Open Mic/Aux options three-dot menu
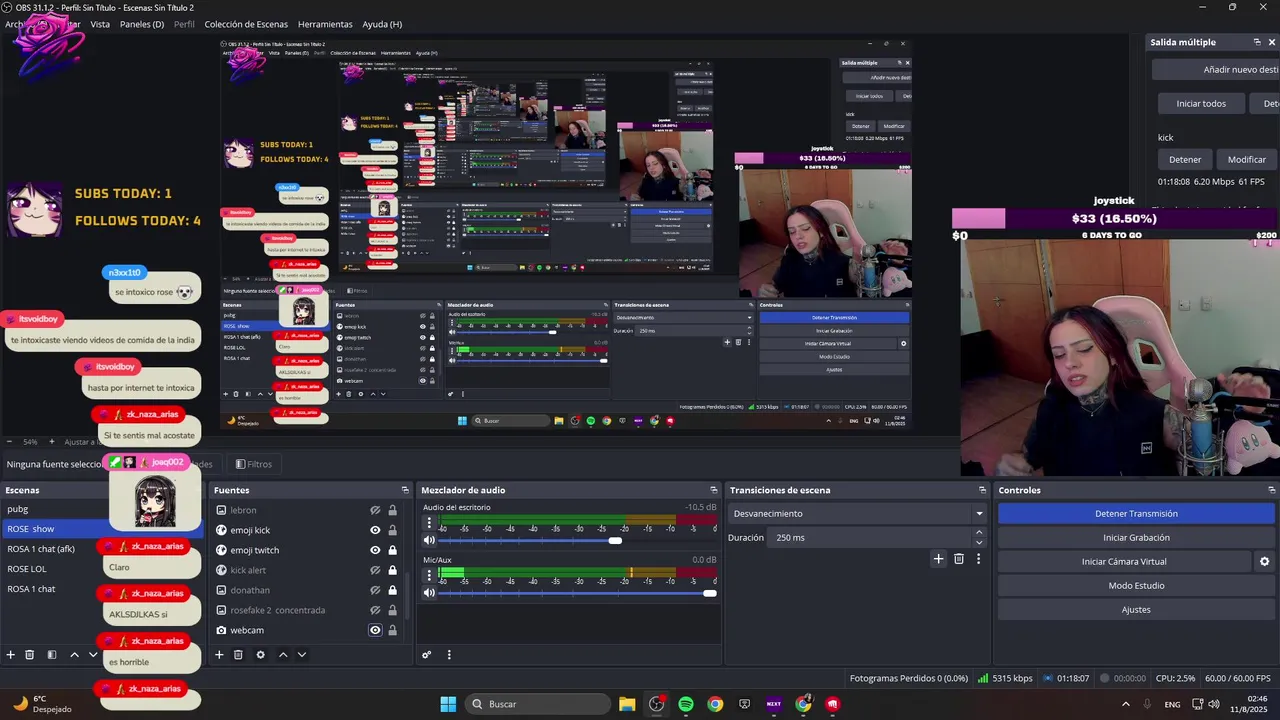This screenshot has width=1280, height=720. point(428,576)
